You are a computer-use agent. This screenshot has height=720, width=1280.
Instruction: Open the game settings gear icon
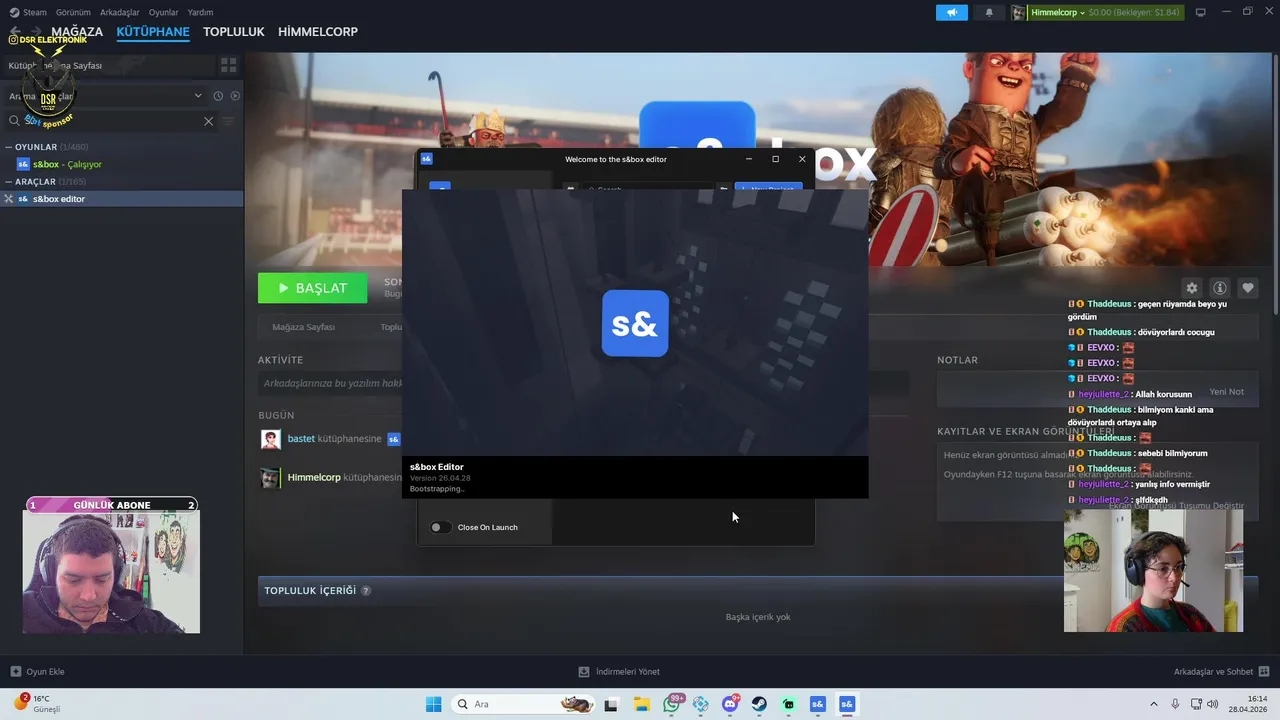pos(1191,288)
